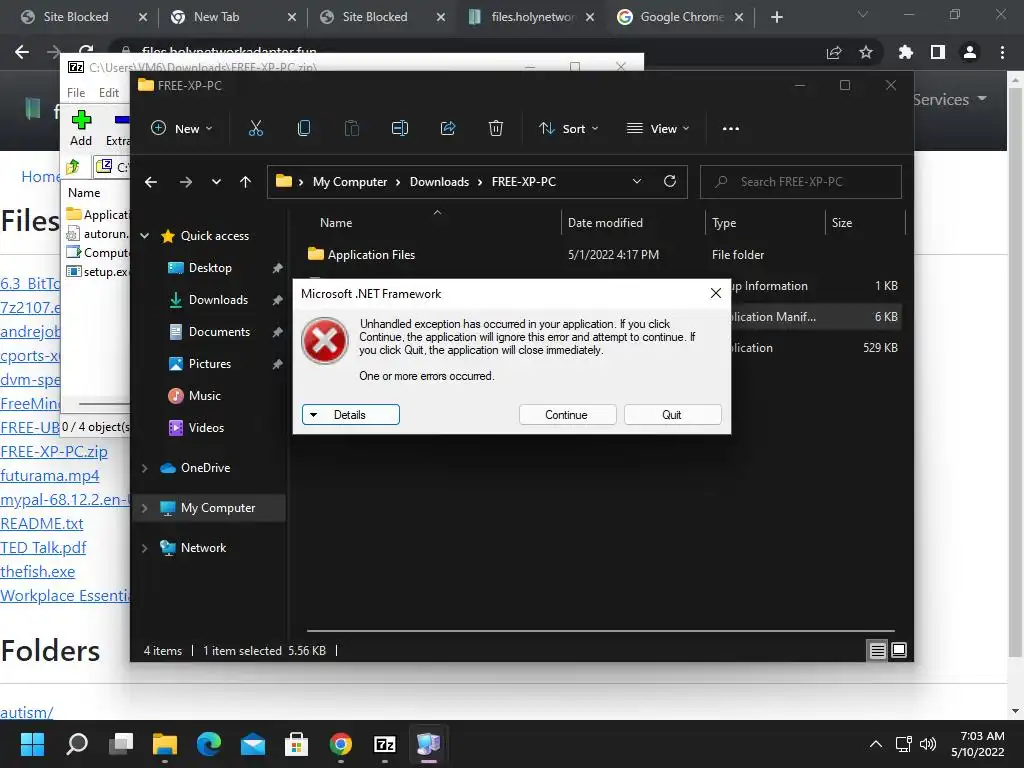The width and height of the screenshot is (1024, 768).
Task: Open address bar history dropdown
Action: point(637,182)
